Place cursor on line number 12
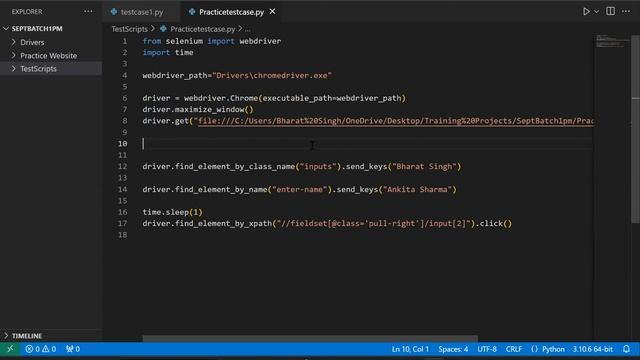 coord(122,167)
